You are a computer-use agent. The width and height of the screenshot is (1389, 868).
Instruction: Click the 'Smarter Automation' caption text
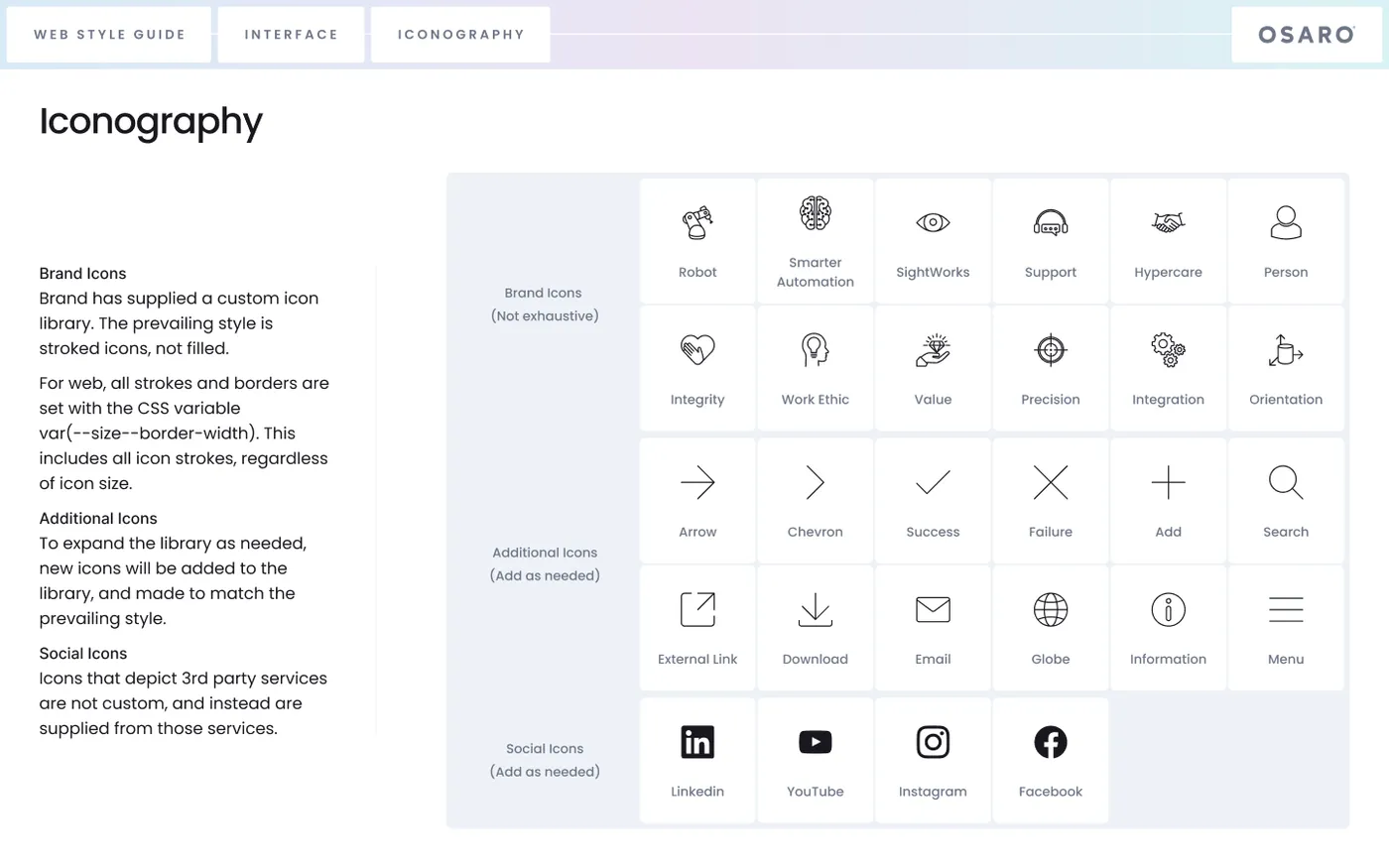[x=816, y=273]
